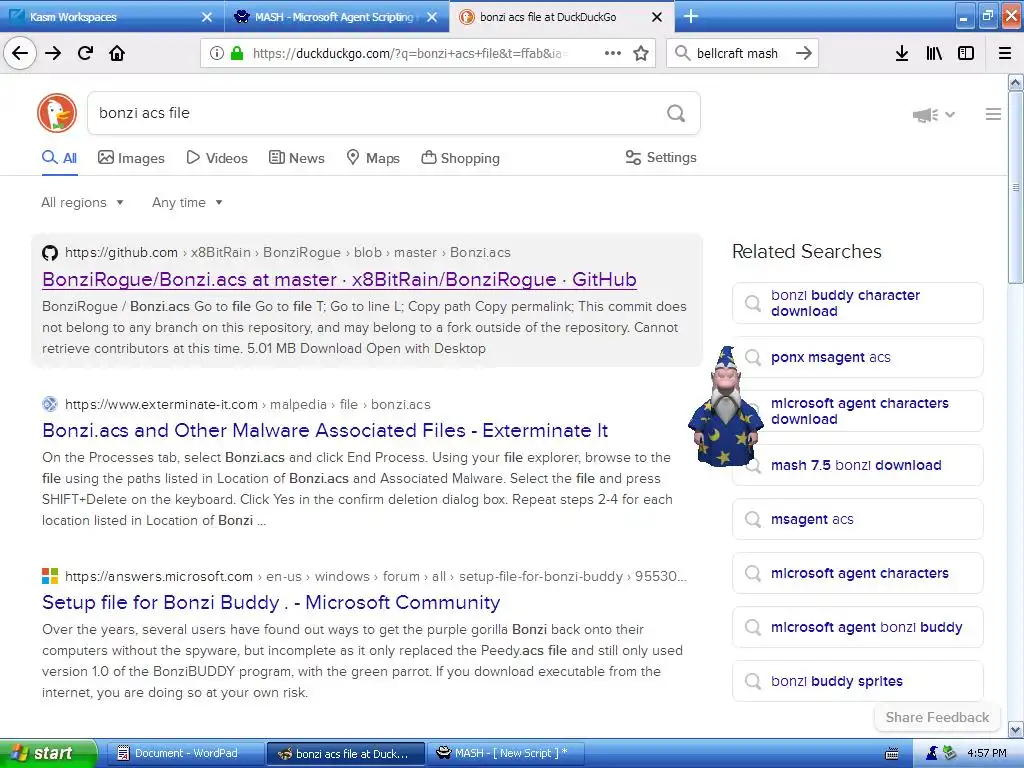Reload the current page
Viewport: 1024px width, 768px height.
(85, 53)
